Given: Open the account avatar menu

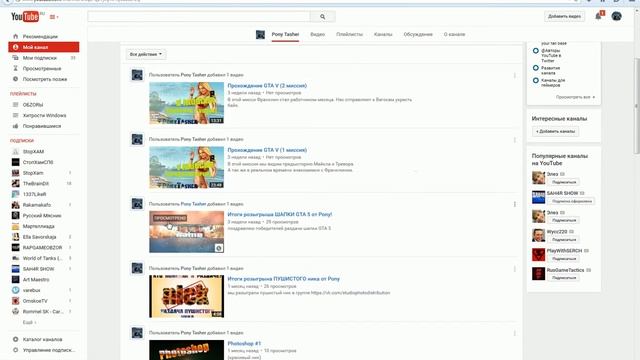Looking at the screenshot, I should tap(616, 16).
